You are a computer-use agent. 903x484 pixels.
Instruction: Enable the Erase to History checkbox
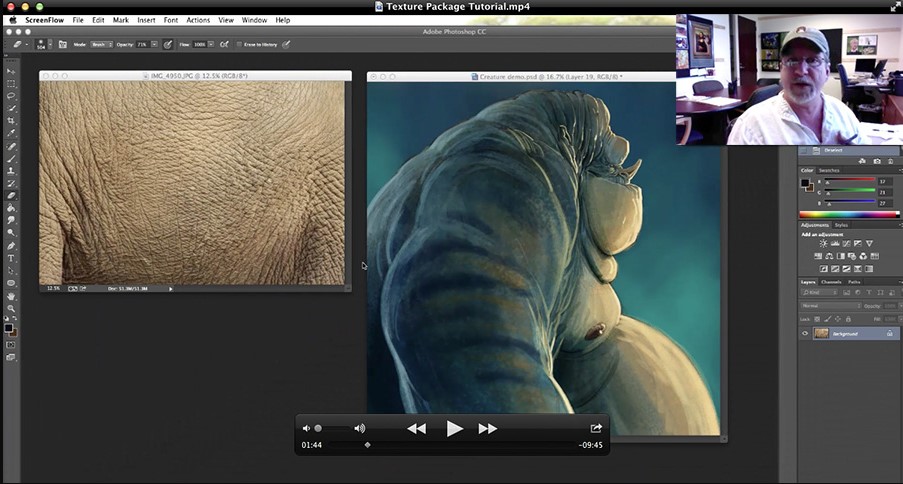coord(239,44)
